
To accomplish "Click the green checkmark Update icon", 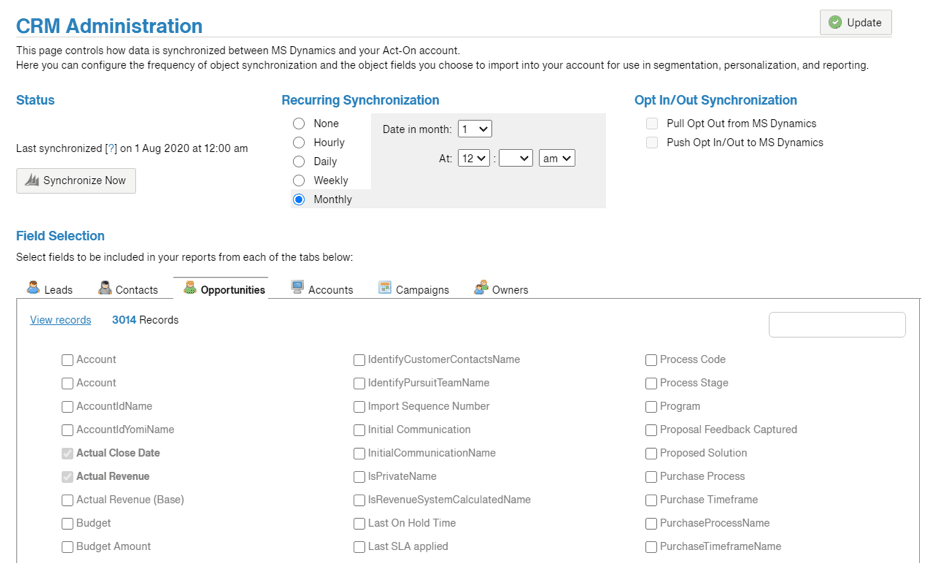I will (835, 23).
